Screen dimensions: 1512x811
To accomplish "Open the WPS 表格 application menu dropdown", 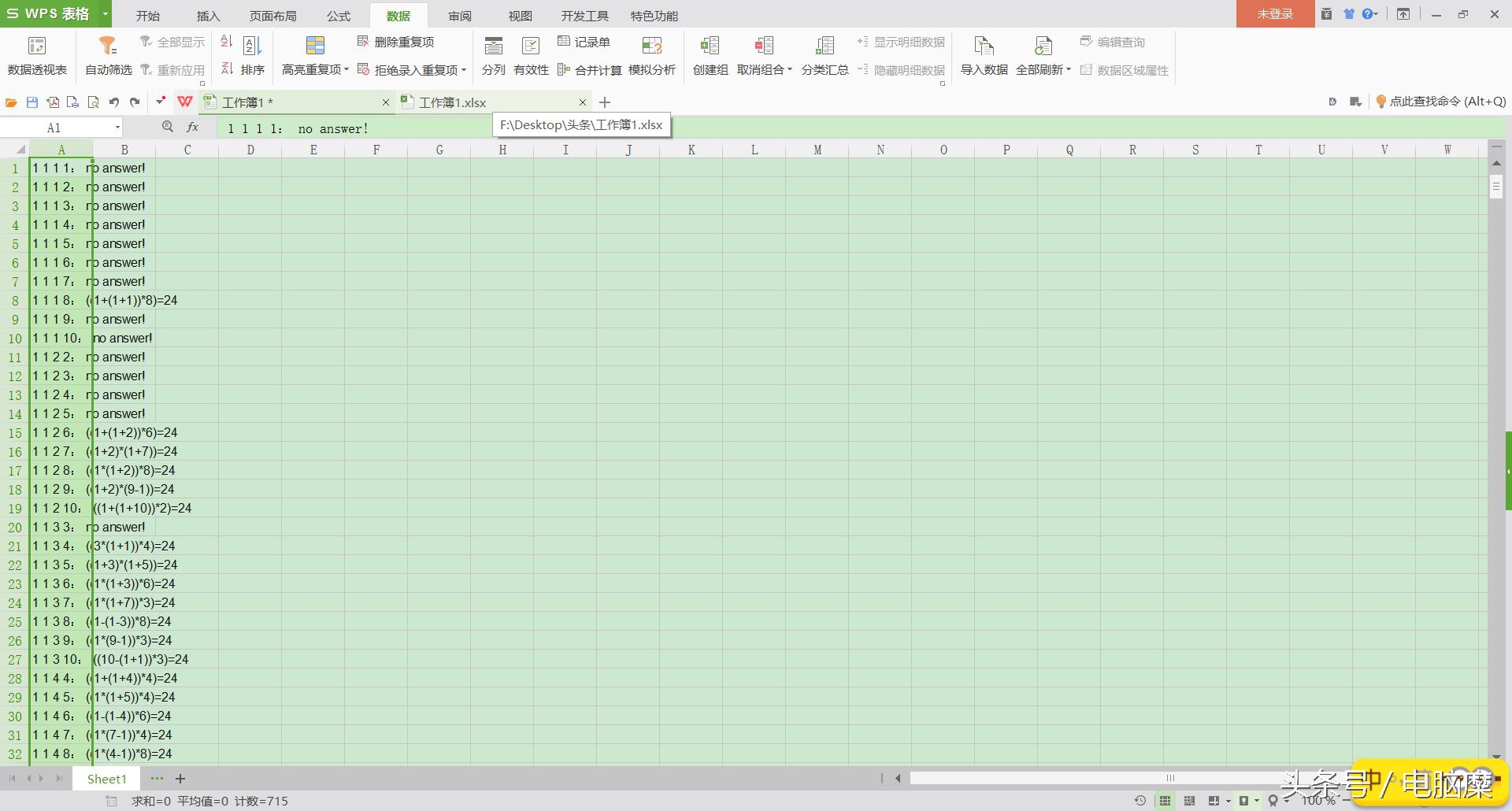I will click(x=105, y=14).
